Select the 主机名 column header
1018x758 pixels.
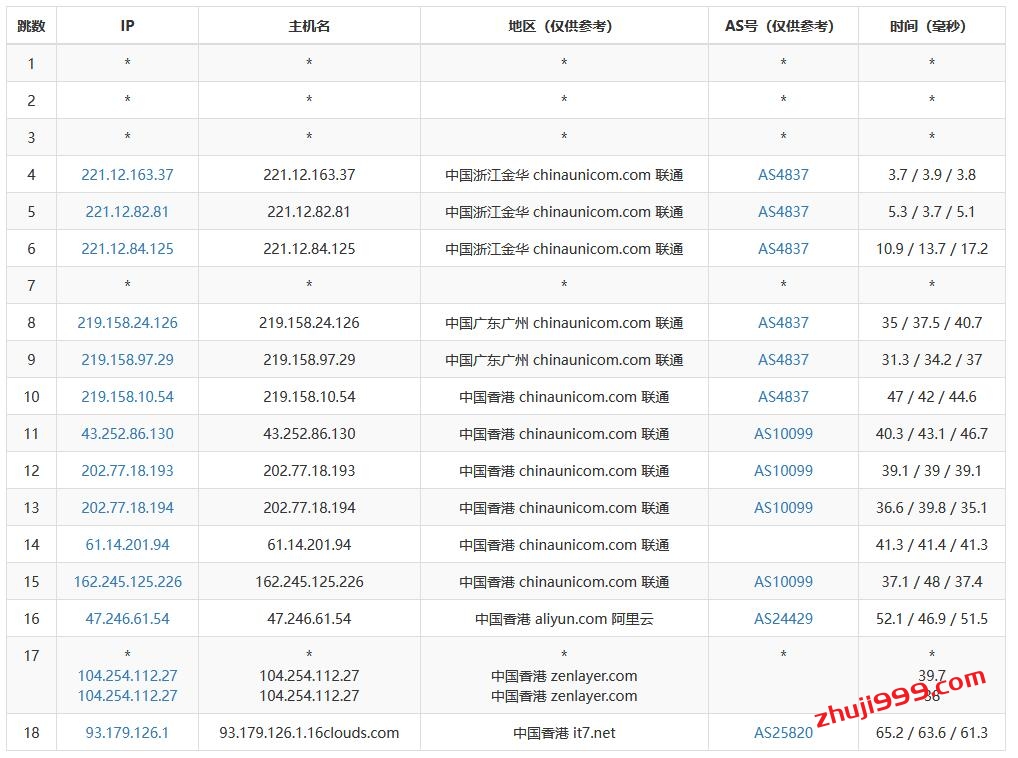[309, 26]
